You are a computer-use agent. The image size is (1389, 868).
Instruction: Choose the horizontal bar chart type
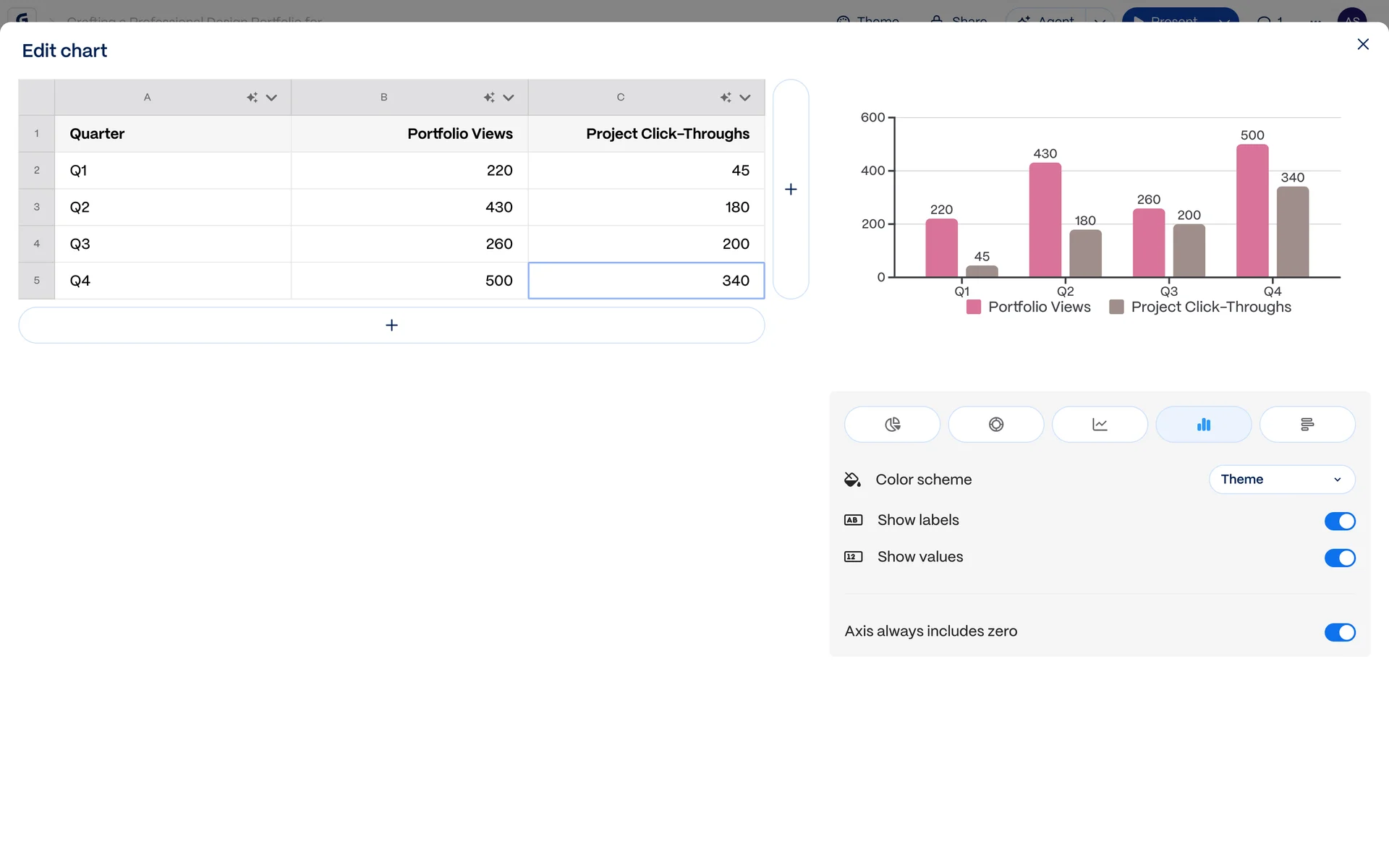[x=1307, y=425]
